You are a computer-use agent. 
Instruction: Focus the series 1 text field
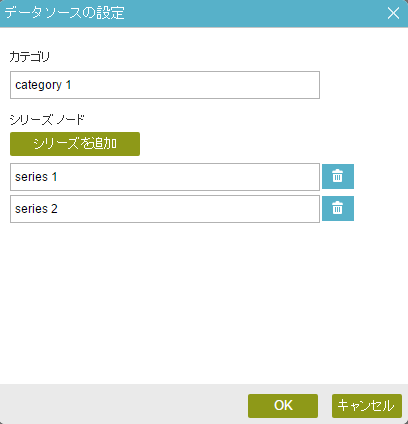165,177
